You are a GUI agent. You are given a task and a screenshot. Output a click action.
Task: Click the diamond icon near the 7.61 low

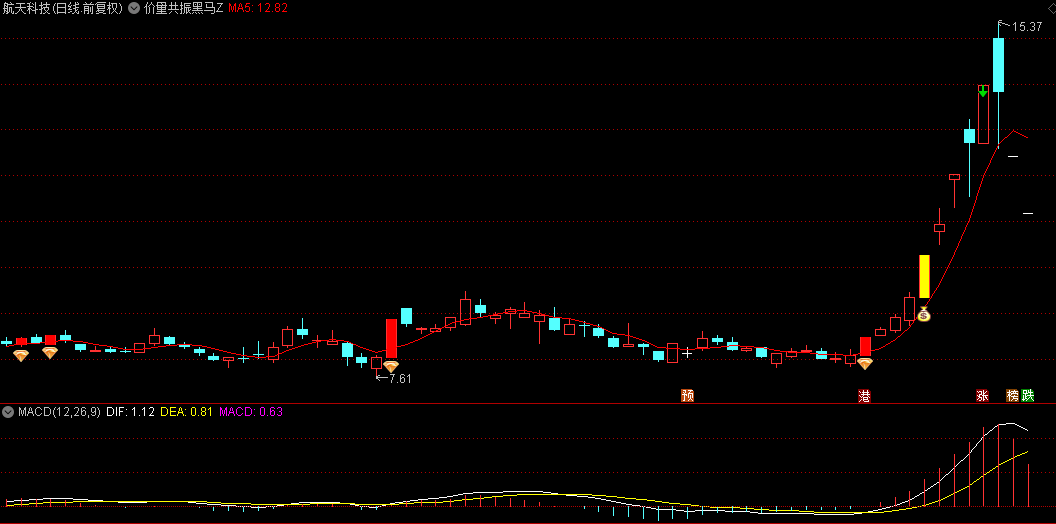coord(391,366)
